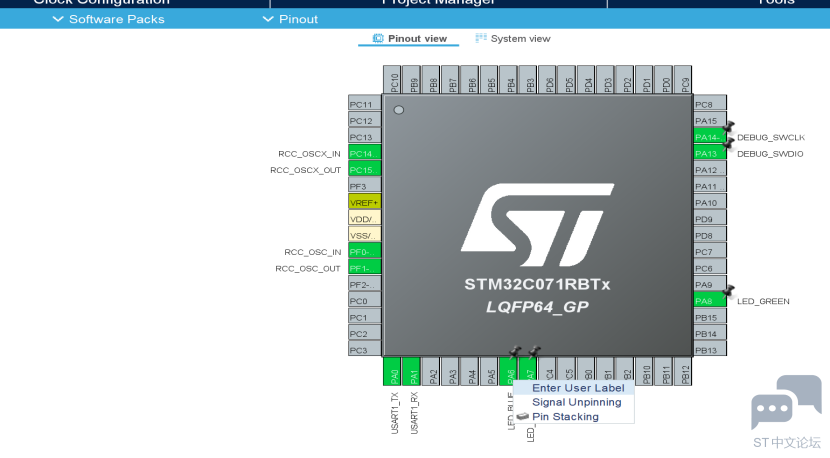Select unassigned pin PC7
The image size is (830, 458).
coord(710,252)
